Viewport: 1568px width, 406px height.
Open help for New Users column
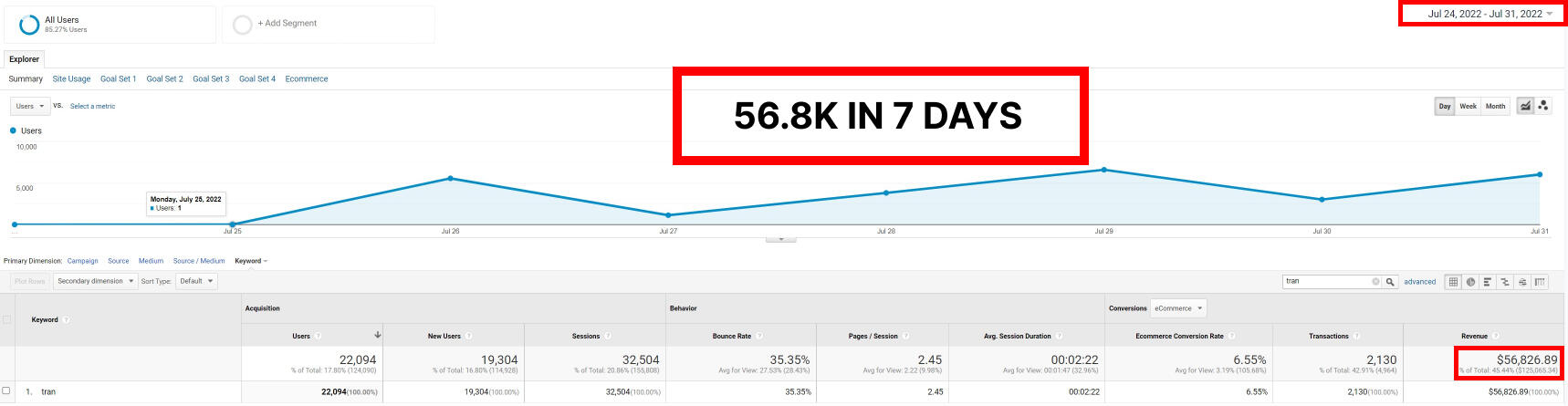[469, 337]
